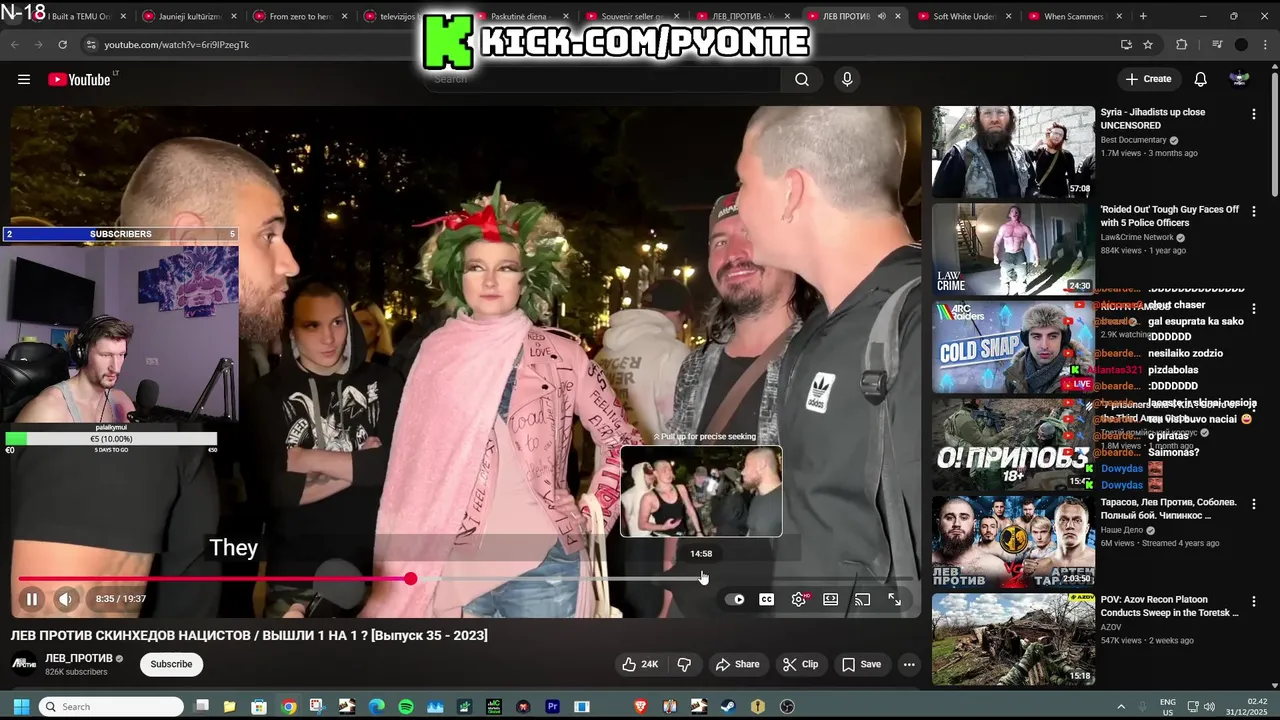The image size is (1280, 720).
Task: Open options for Azov Recon Platoon video
Action: 1253,602
